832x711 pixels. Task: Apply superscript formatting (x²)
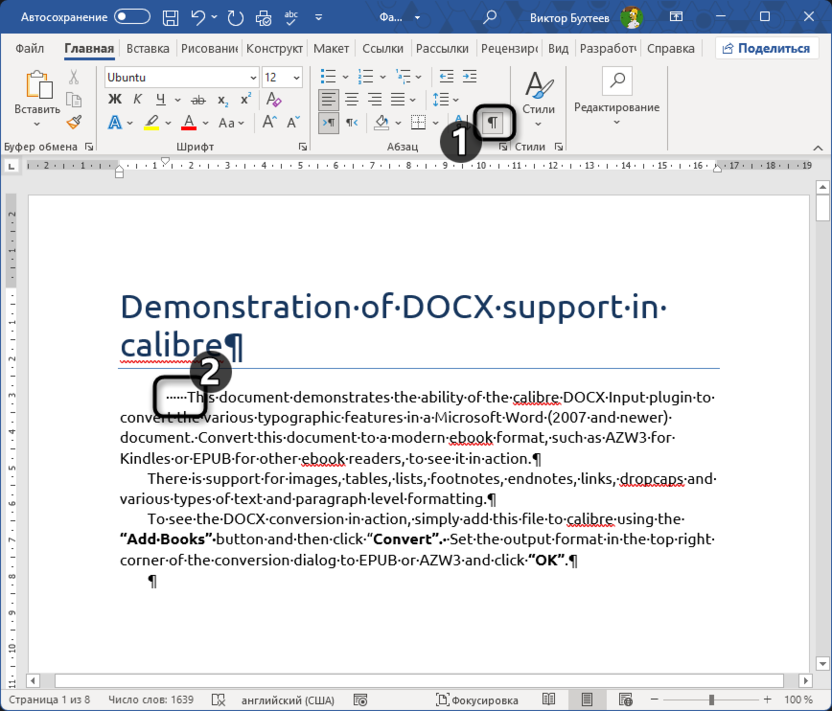[245, 100]
